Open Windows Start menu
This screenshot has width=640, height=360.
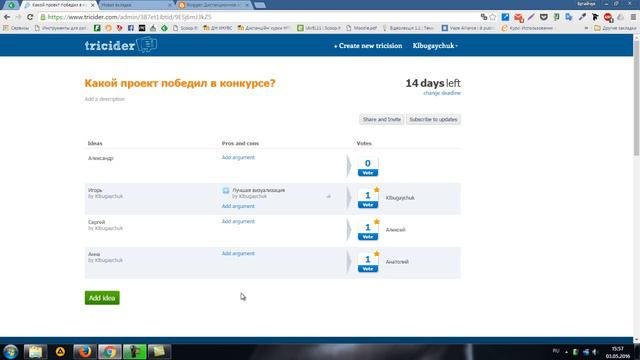pos(11,351)
